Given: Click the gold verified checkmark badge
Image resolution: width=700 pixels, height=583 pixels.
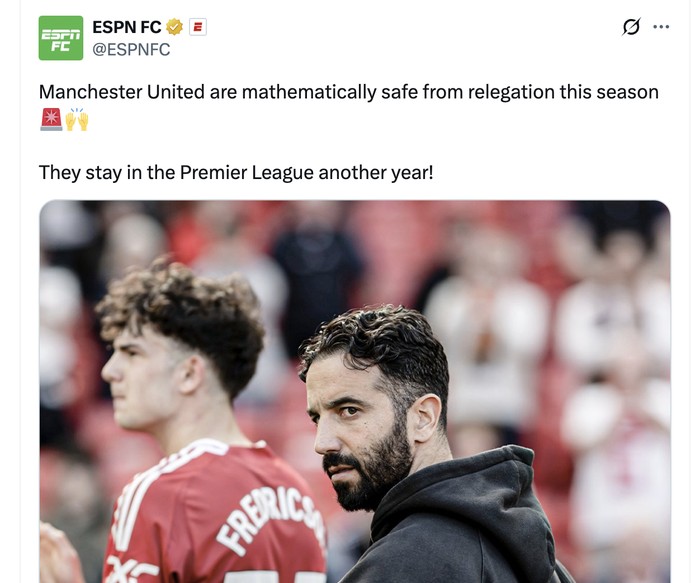Looking at the screenshot, I should [174, 27].
